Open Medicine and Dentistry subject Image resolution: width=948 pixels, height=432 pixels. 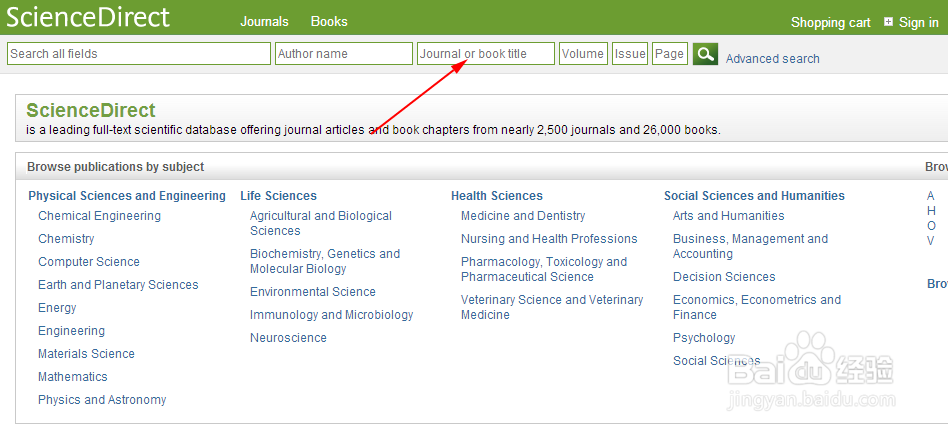click(523, 216)
